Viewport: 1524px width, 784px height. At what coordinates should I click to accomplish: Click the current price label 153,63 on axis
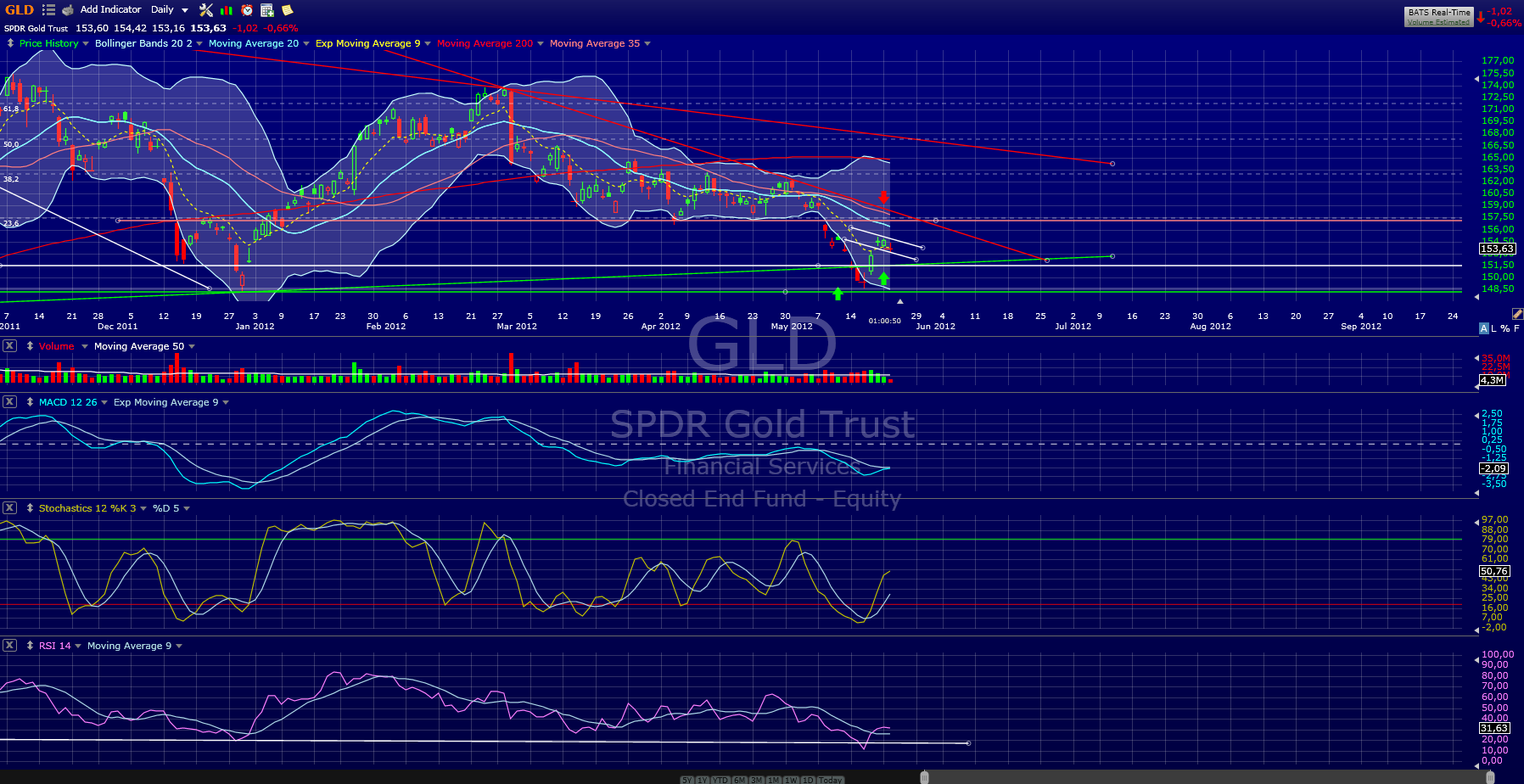pyautogui.click(x=1497, y=249)
